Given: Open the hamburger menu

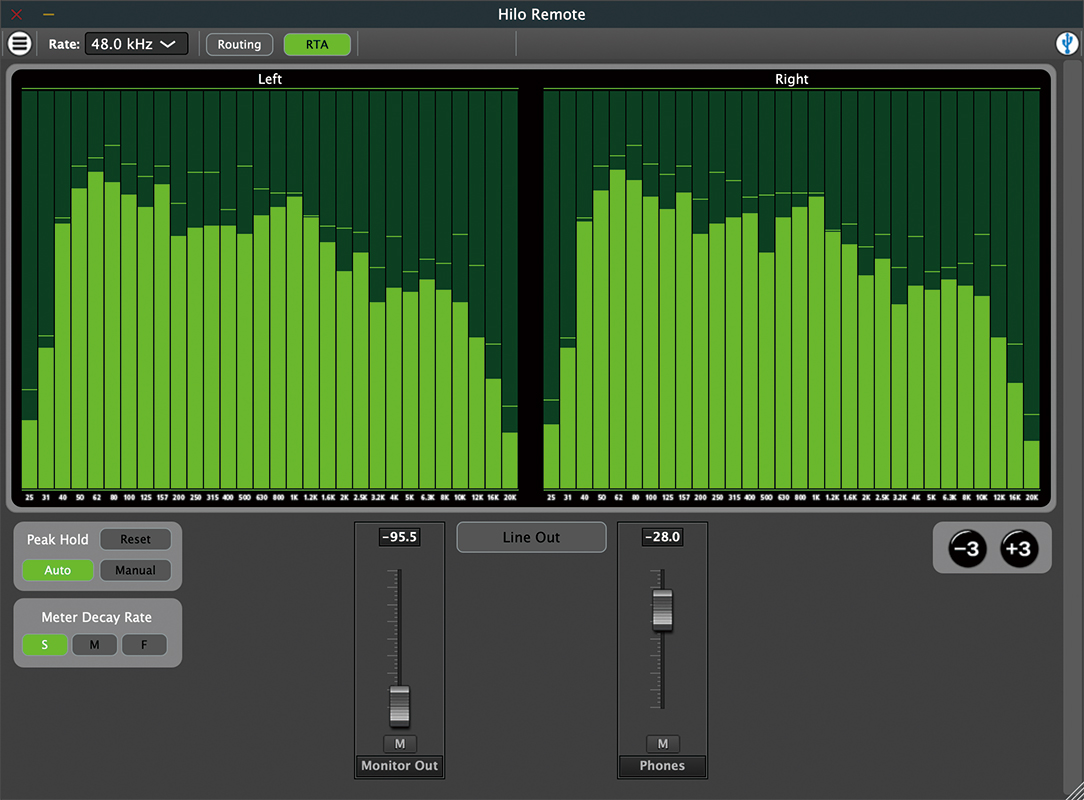Looking at the screenshot, I should tap(19, 44).
